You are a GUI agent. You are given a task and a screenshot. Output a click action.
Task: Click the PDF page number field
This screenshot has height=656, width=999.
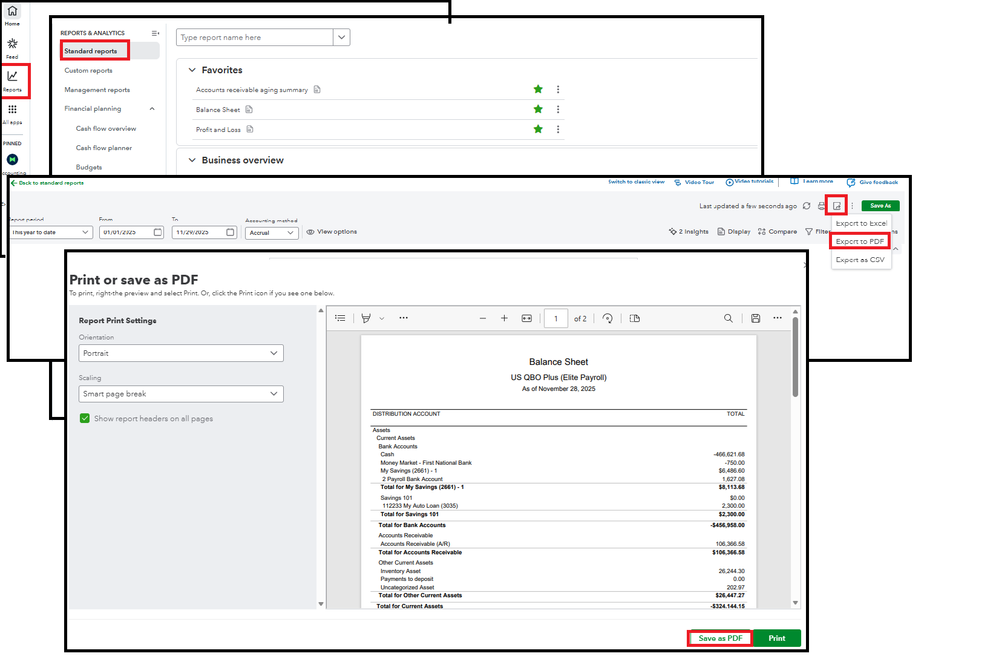(x=556, y=318)
